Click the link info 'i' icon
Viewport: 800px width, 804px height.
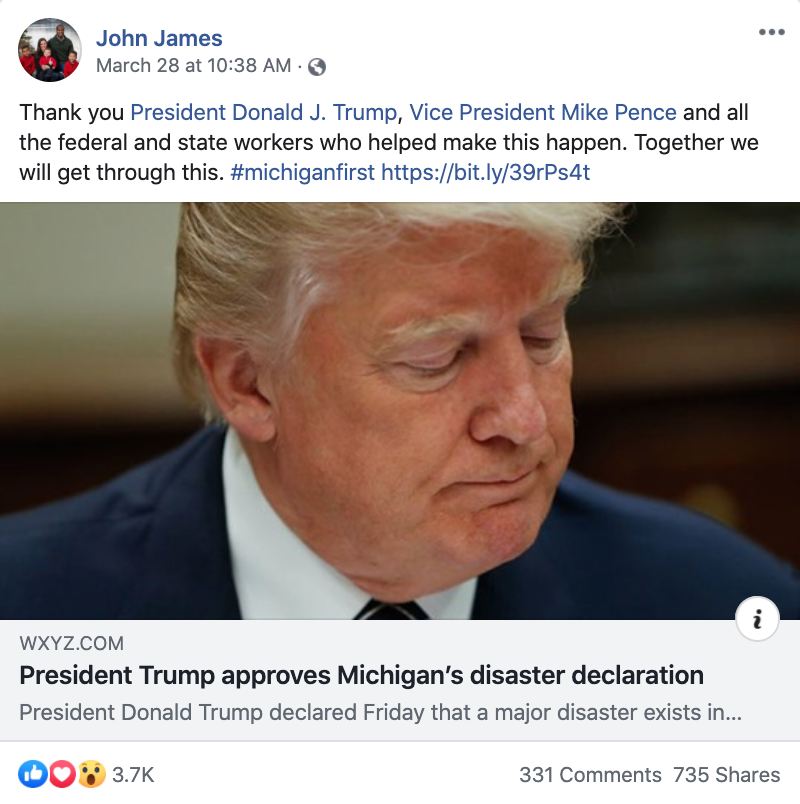click(757, 619)
